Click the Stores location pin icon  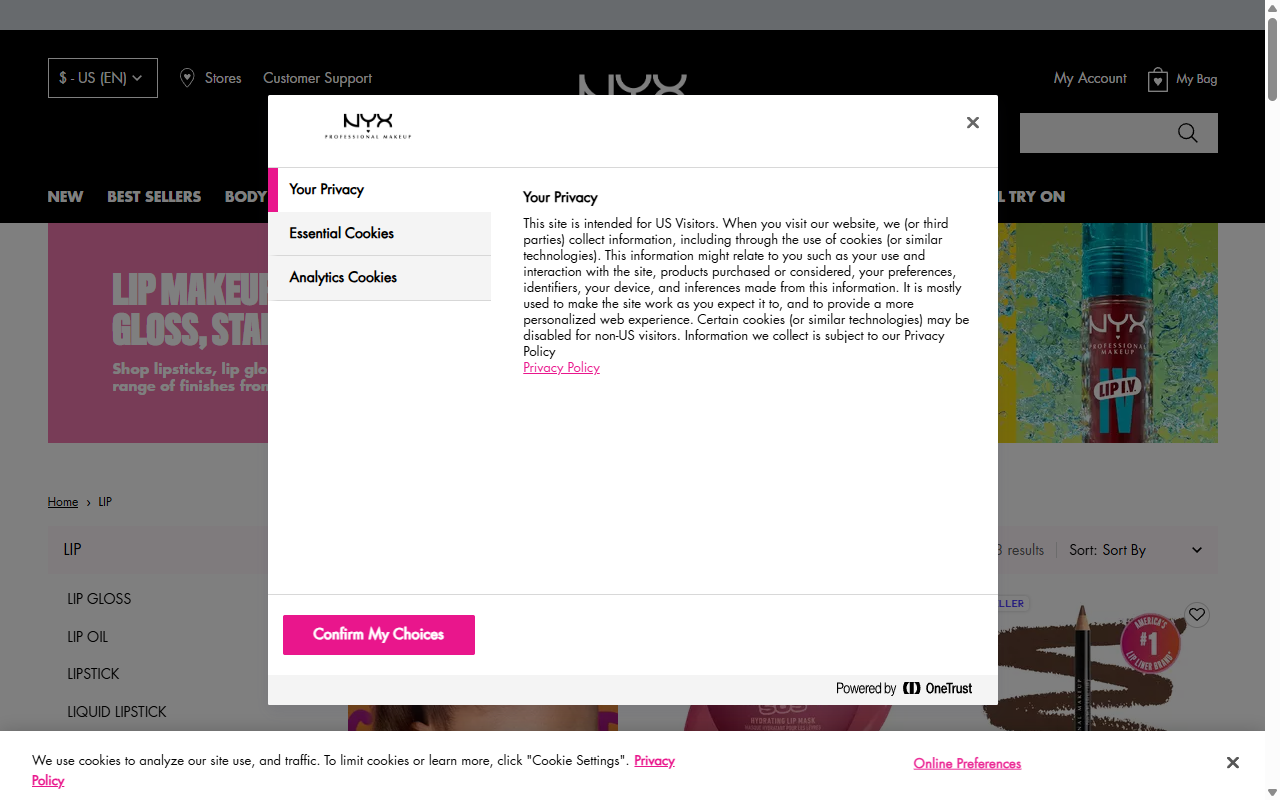point(187,78)
